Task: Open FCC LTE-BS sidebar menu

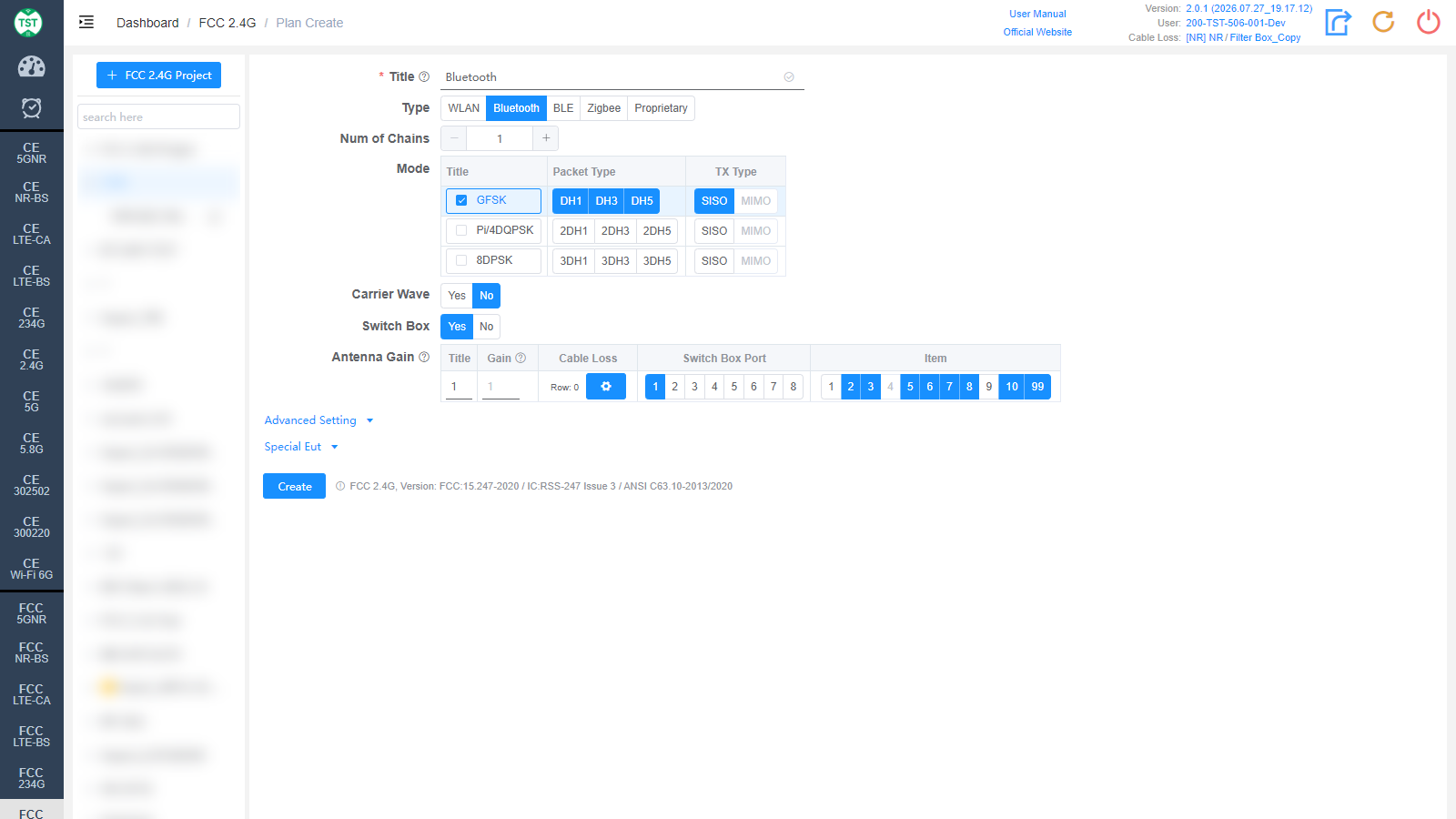Action: click(x=32, y=736)
